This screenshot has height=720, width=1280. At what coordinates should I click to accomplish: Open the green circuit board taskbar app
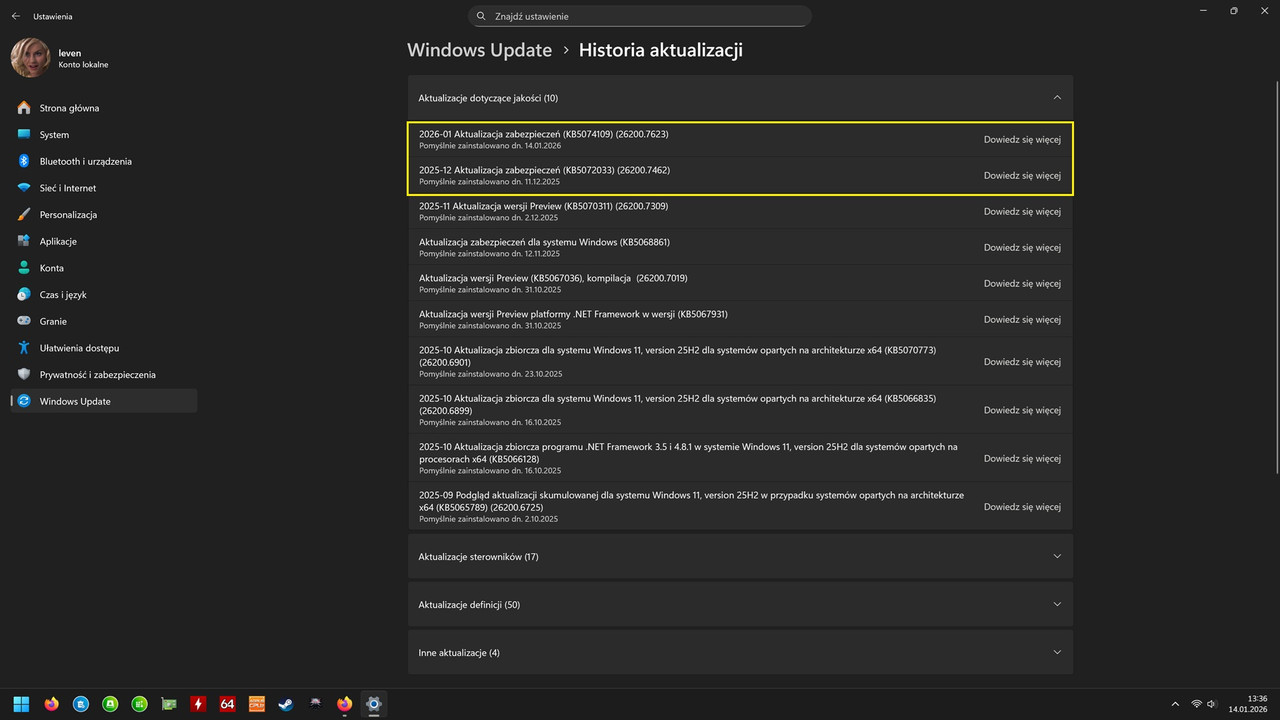169,704
